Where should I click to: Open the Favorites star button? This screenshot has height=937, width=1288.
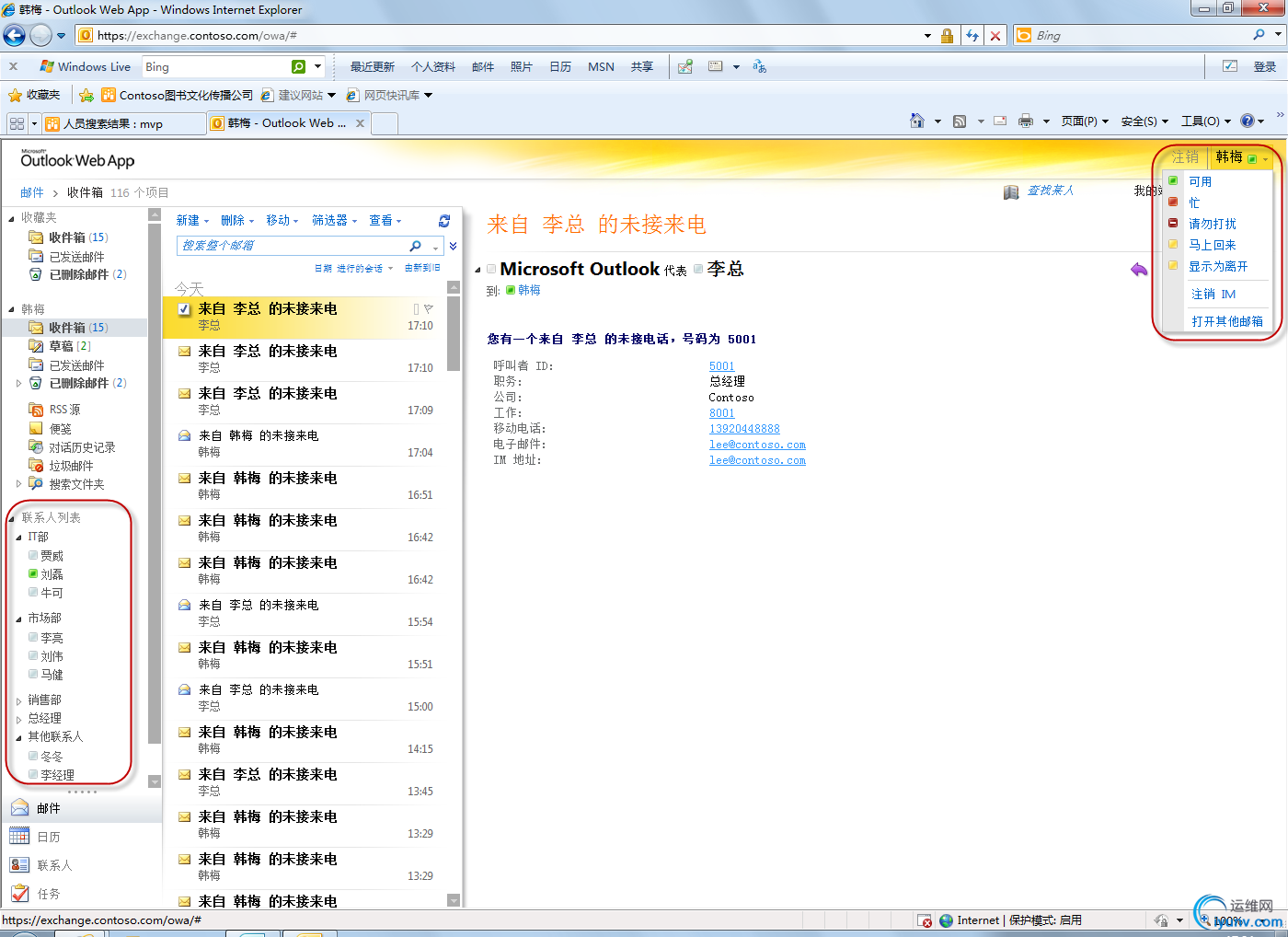34,95
